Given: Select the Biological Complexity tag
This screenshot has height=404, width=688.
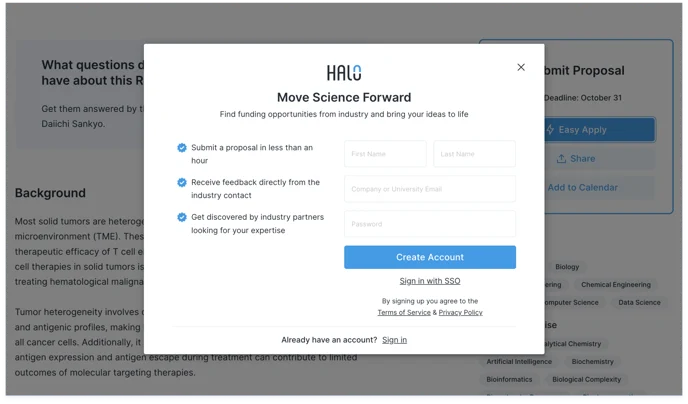Looking at the screenshot, I should [586, 379].
